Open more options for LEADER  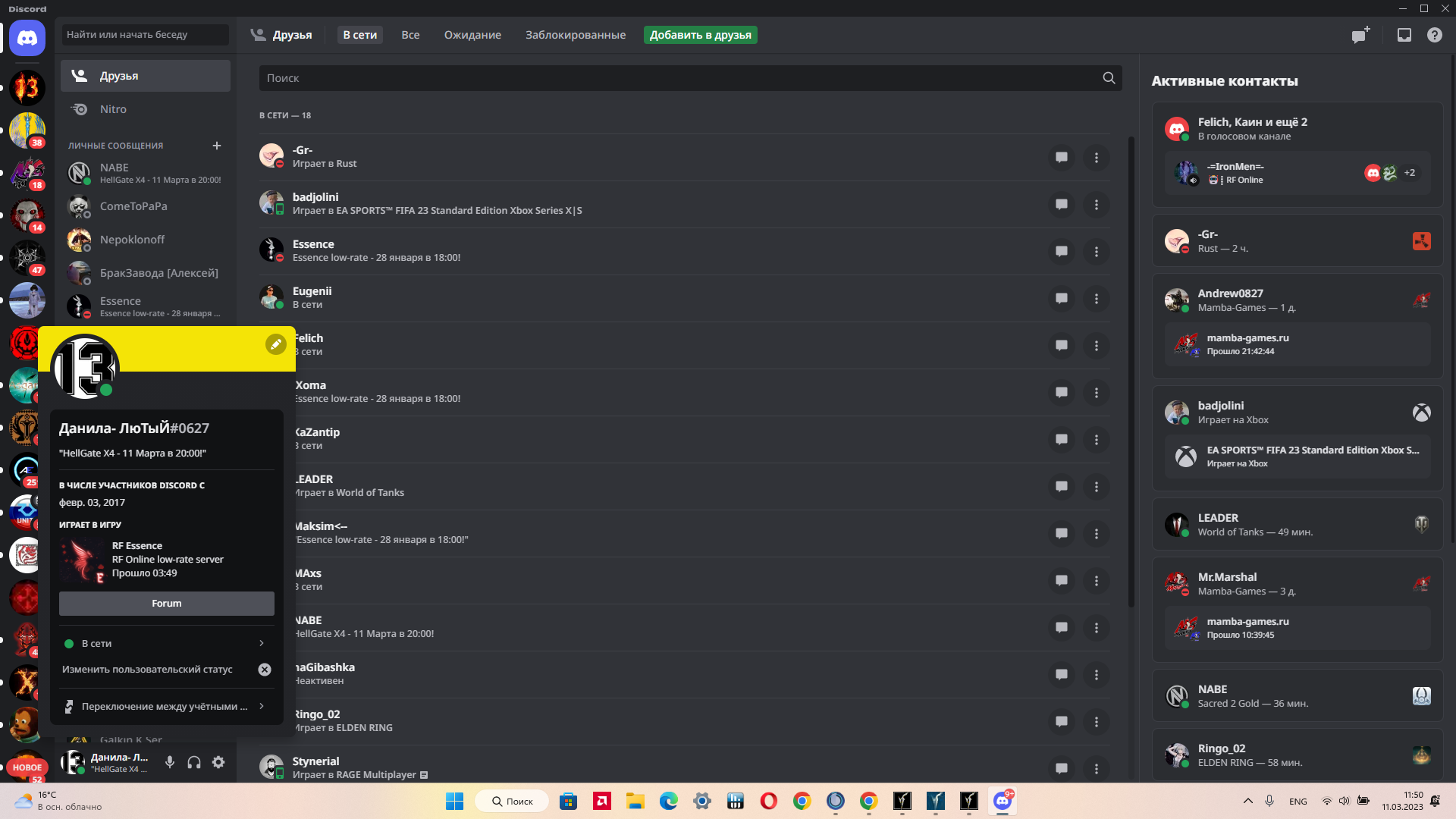[1097, 487]
